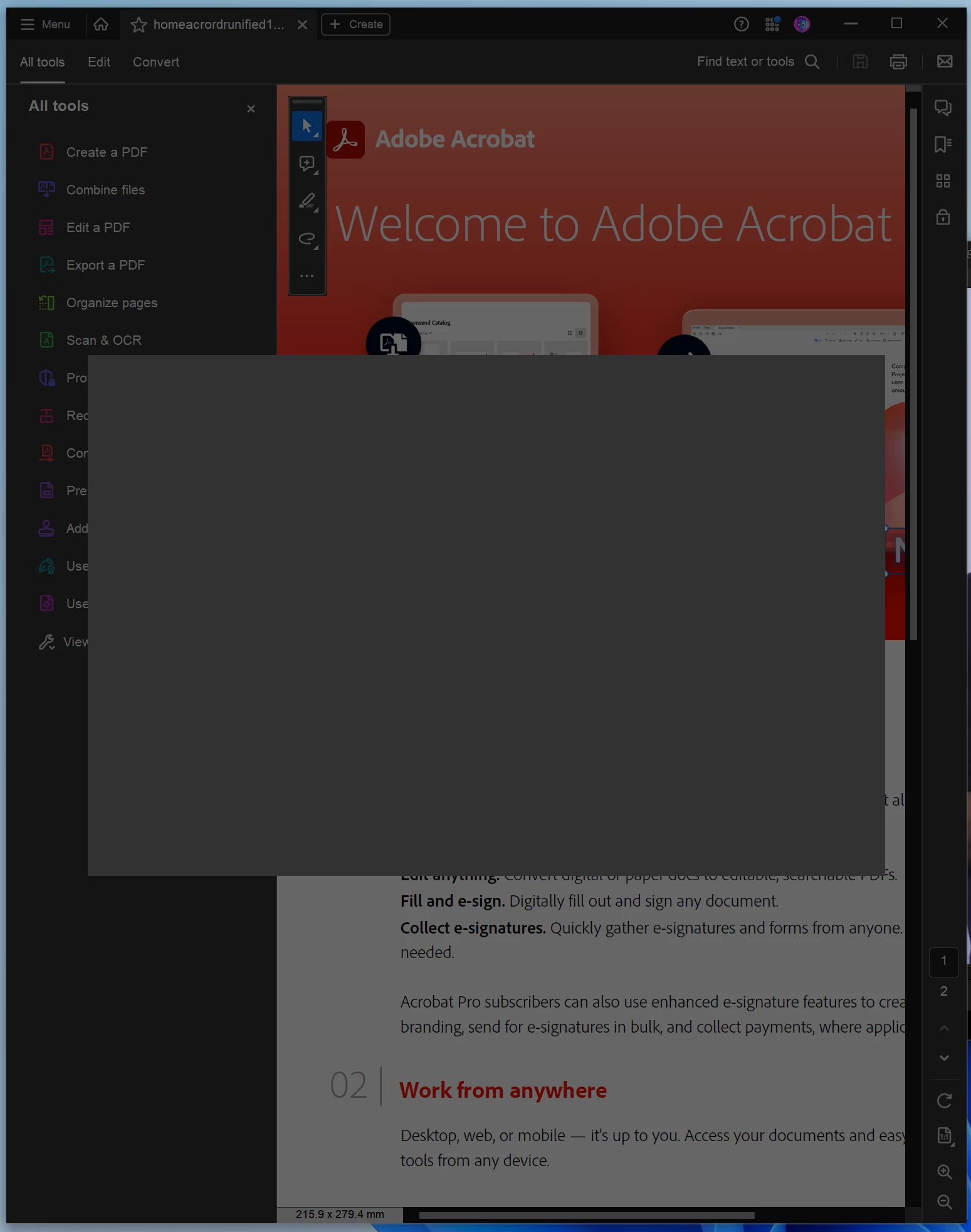Open Combine files tool
Image resolution: width=971 pixels, height=1232 pixels.
92,190
